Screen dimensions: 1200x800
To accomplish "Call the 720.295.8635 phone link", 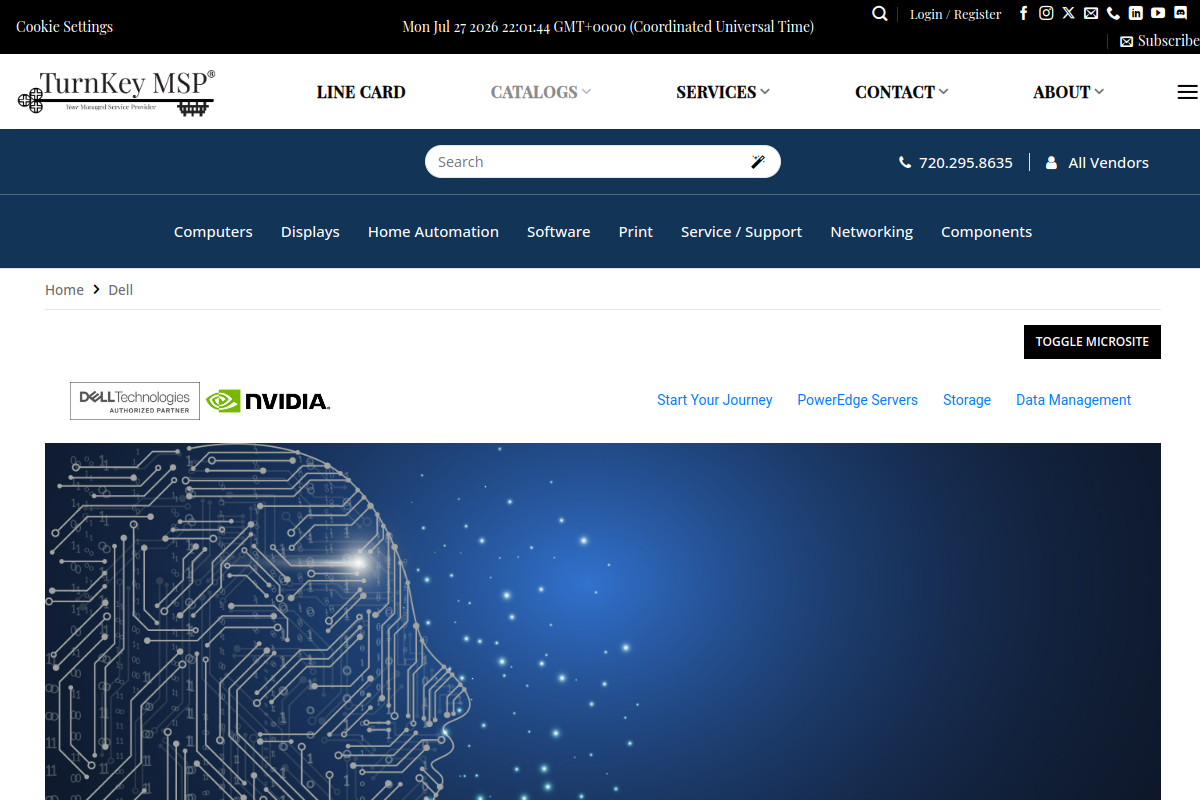I will tap(966, 162).
